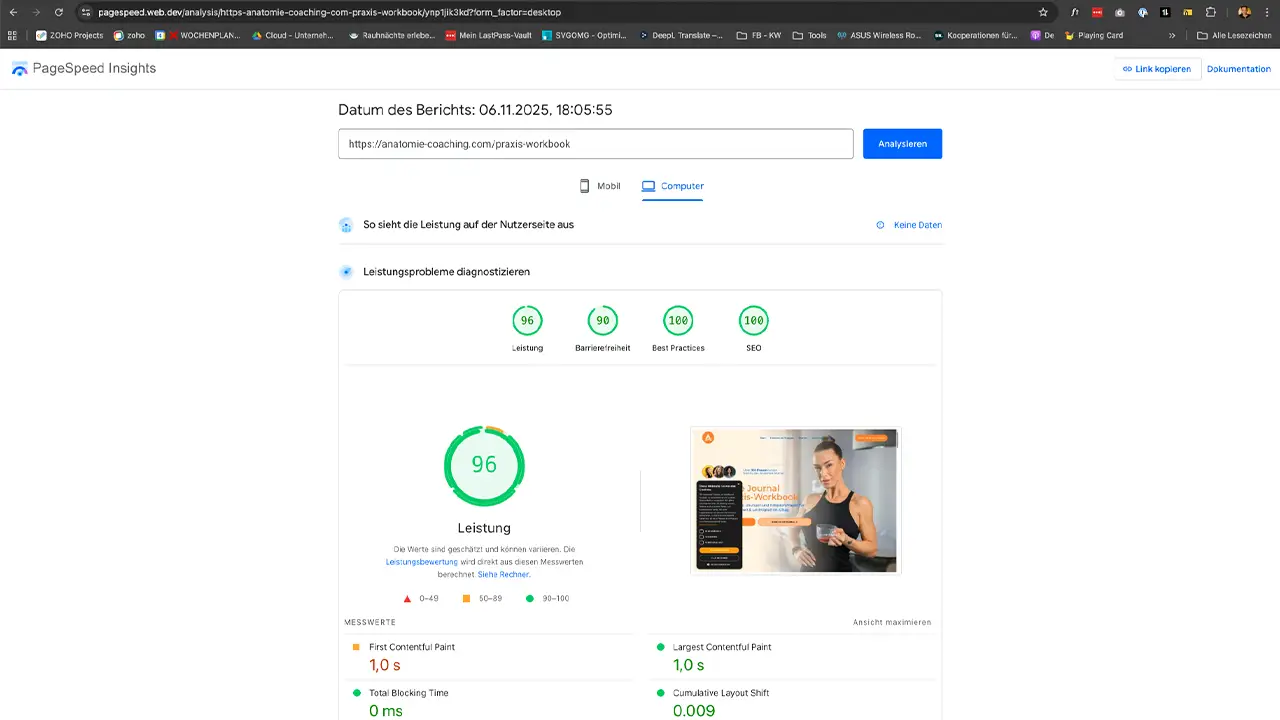Click the Leistung 96 score gauge
Image resolution: width=1280 pixels, height=720 pixels.
[x=527, y=320]
